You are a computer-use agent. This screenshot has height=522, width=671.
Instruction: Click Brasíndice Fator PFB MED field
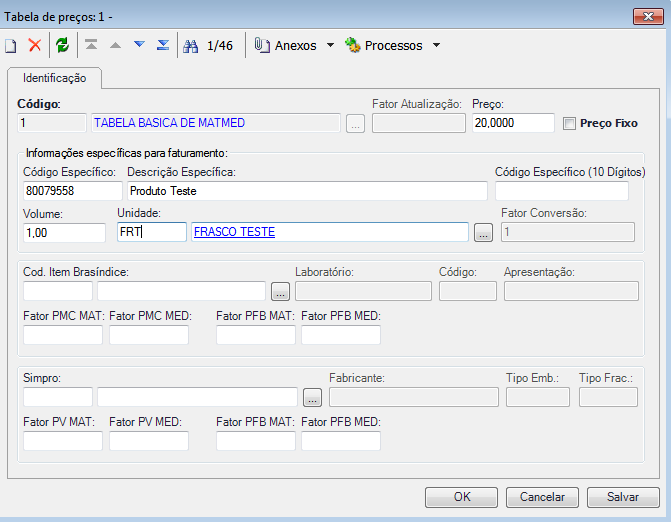pos(341,335)
